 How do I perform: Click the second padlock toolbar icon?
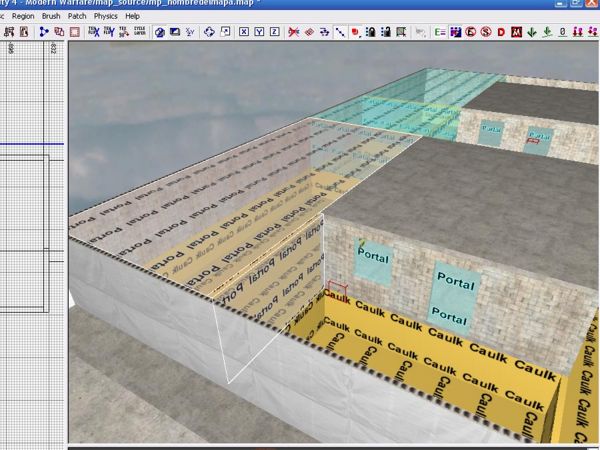(386, 32)
